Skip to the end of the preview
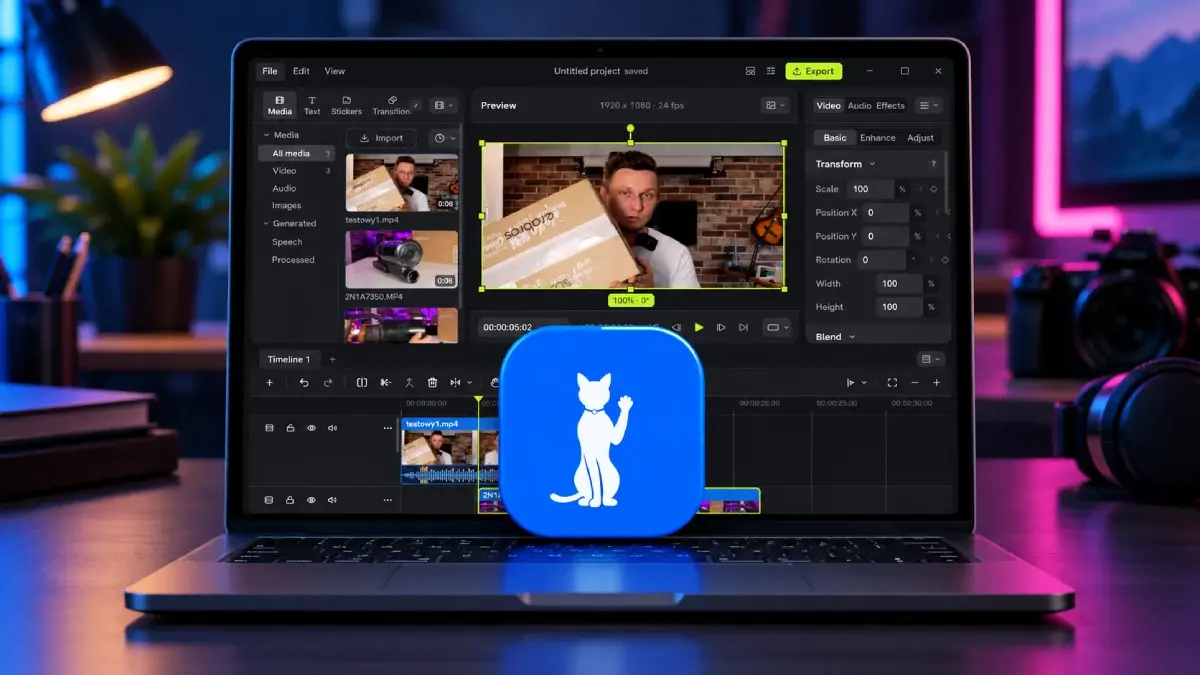The image size is (1200, 675). pos(743,327)
